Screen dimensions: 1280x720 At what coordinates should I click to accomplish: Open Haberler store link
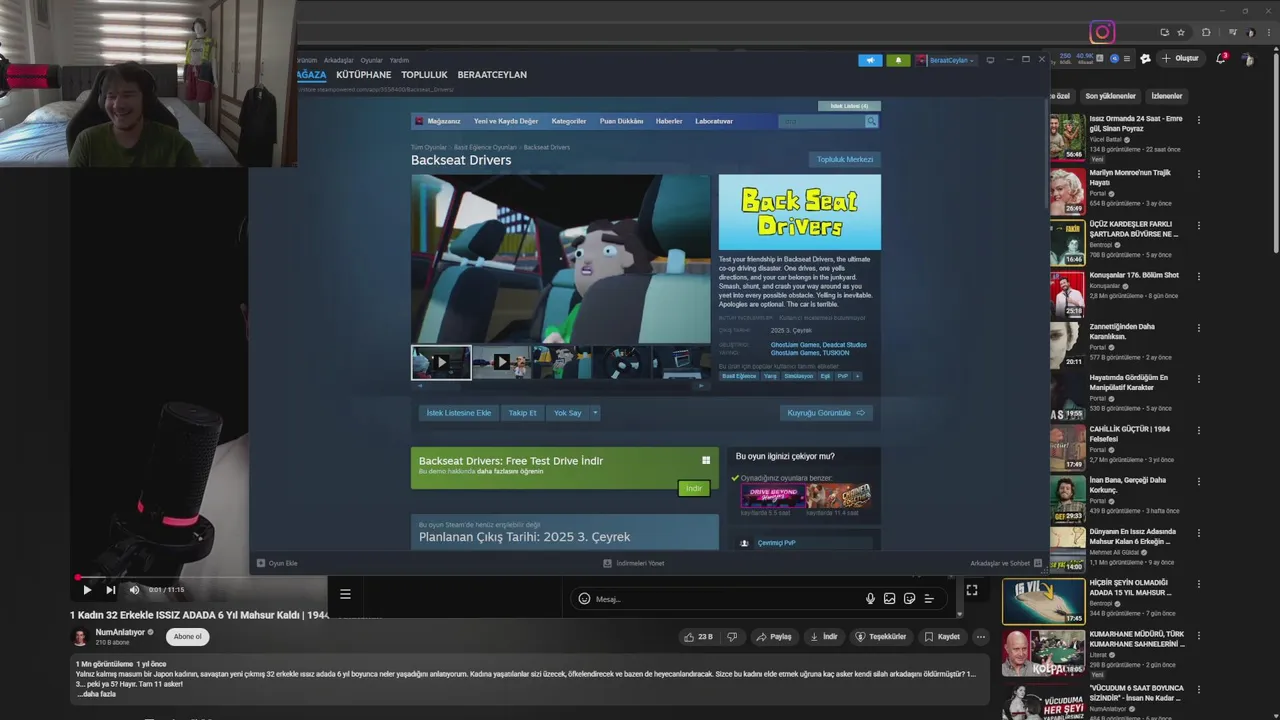point(669,121)
